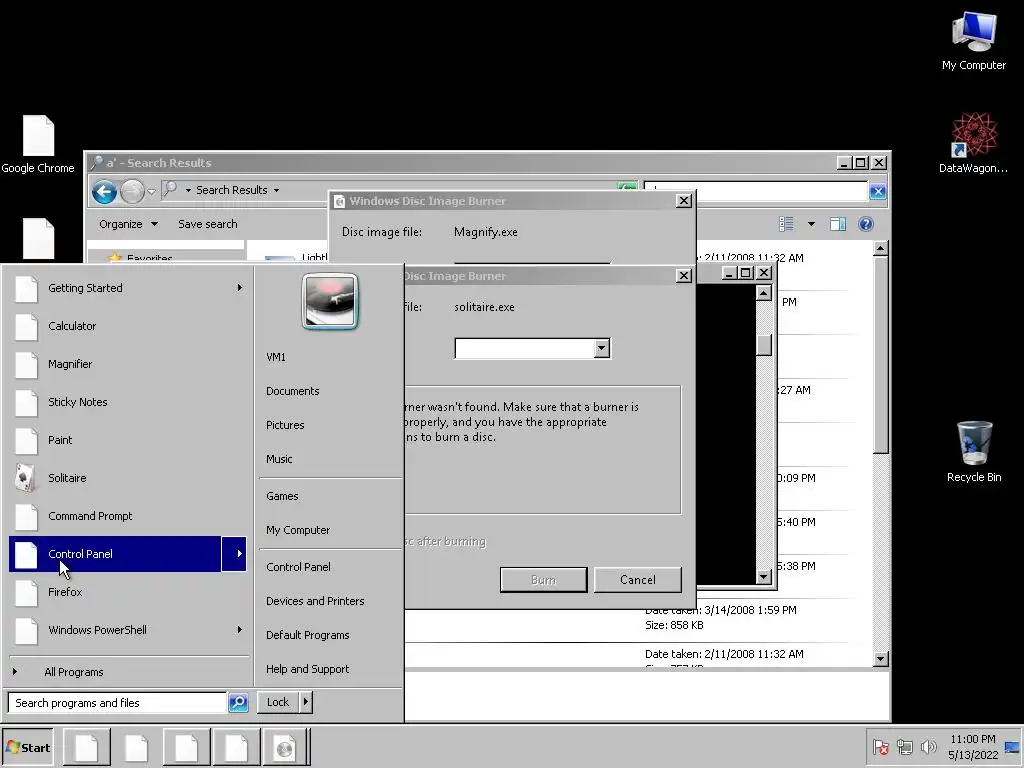
Task: Click the Google Chrome desktop icon
Action: pyautogui.click(x=38, y=144)
